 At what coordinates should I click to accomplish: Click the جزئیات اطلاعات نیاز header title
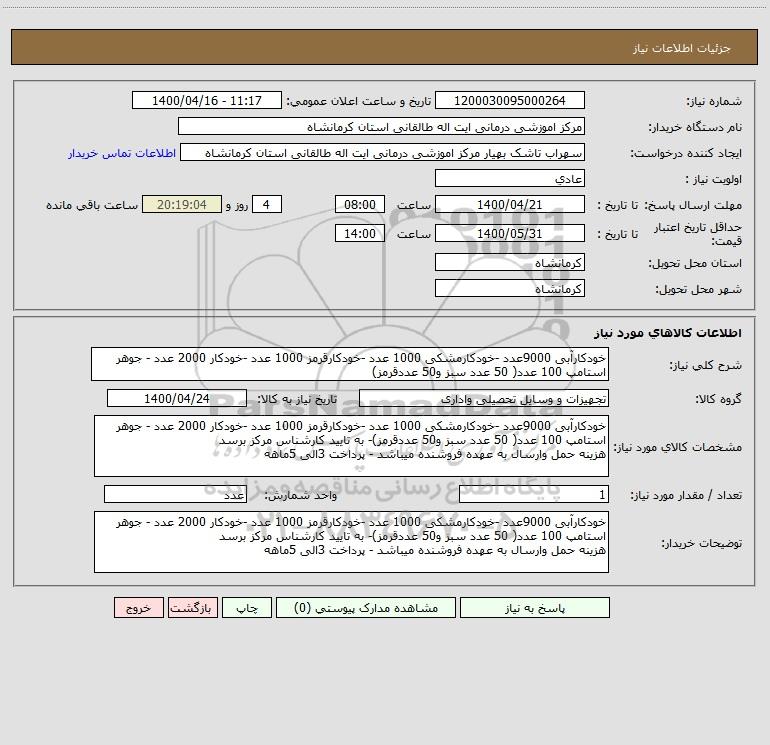point(681,48)
